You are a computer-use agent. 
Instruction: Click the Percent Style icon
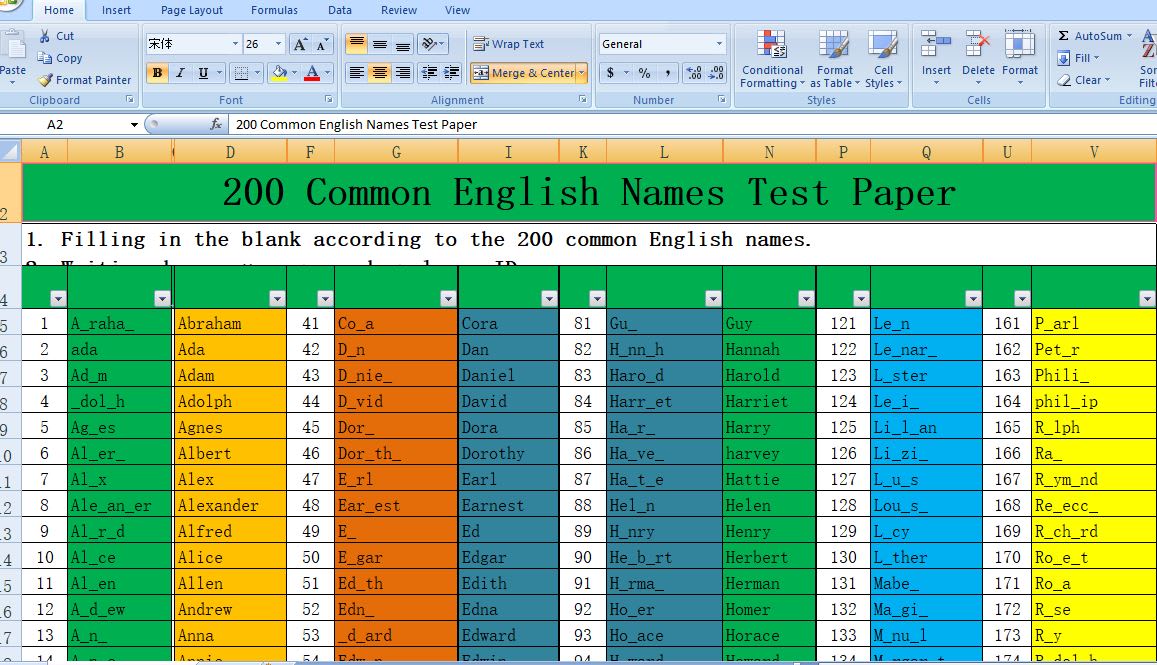click(645, 72)
